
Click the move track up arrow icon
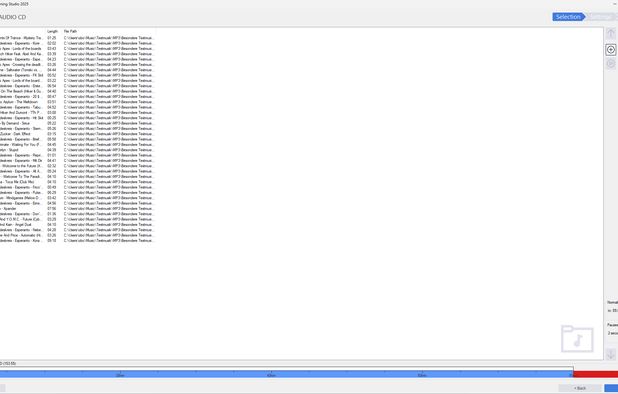(611, 34)
